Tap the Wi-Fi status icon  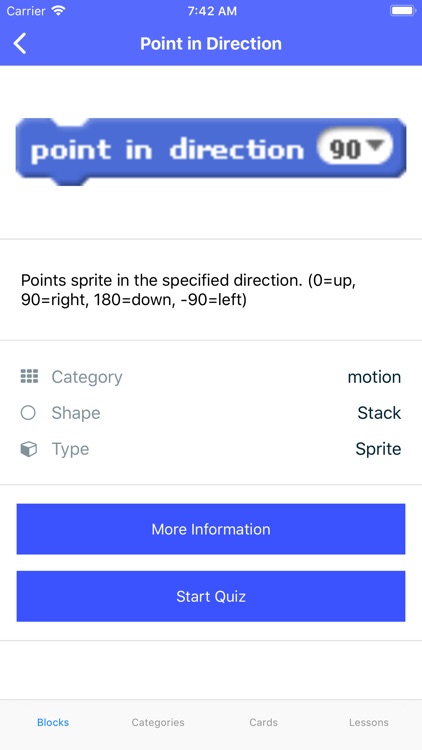click(x=58, y=11)
